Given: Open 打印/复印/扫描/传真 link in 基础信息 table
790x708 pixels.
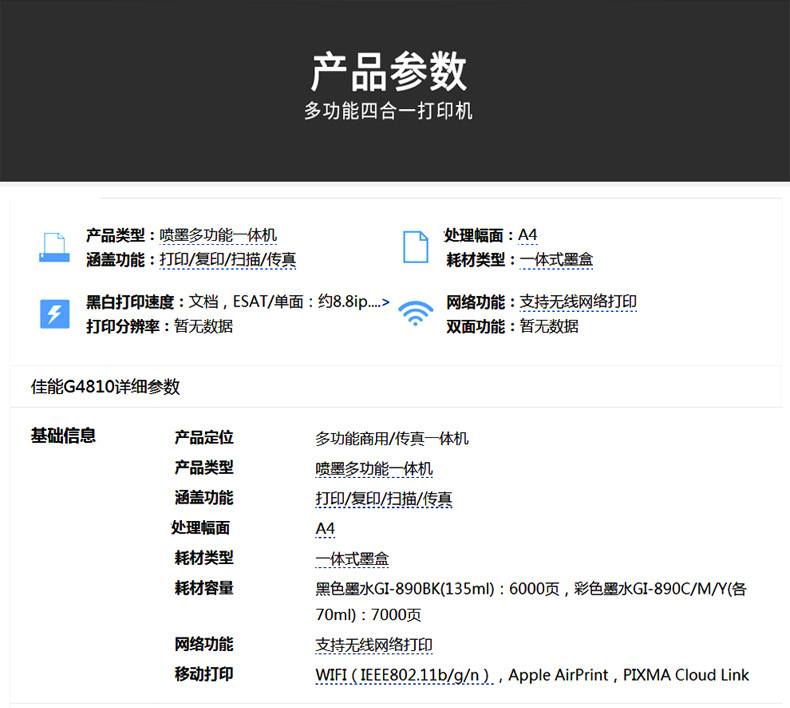Looking at the screenshot, I should coord(383,499).
